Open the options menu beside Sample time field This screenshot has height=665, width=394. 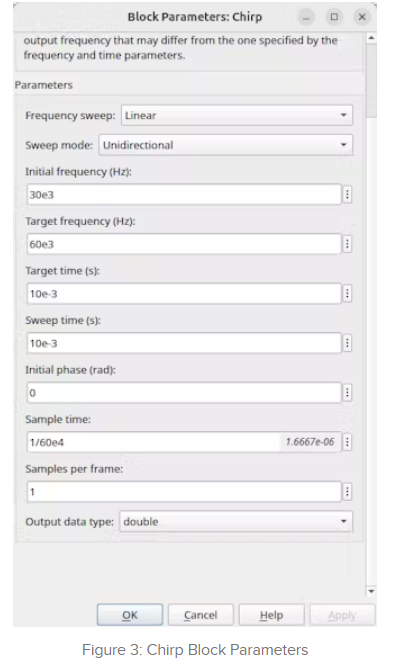click(x=347, y=442)
